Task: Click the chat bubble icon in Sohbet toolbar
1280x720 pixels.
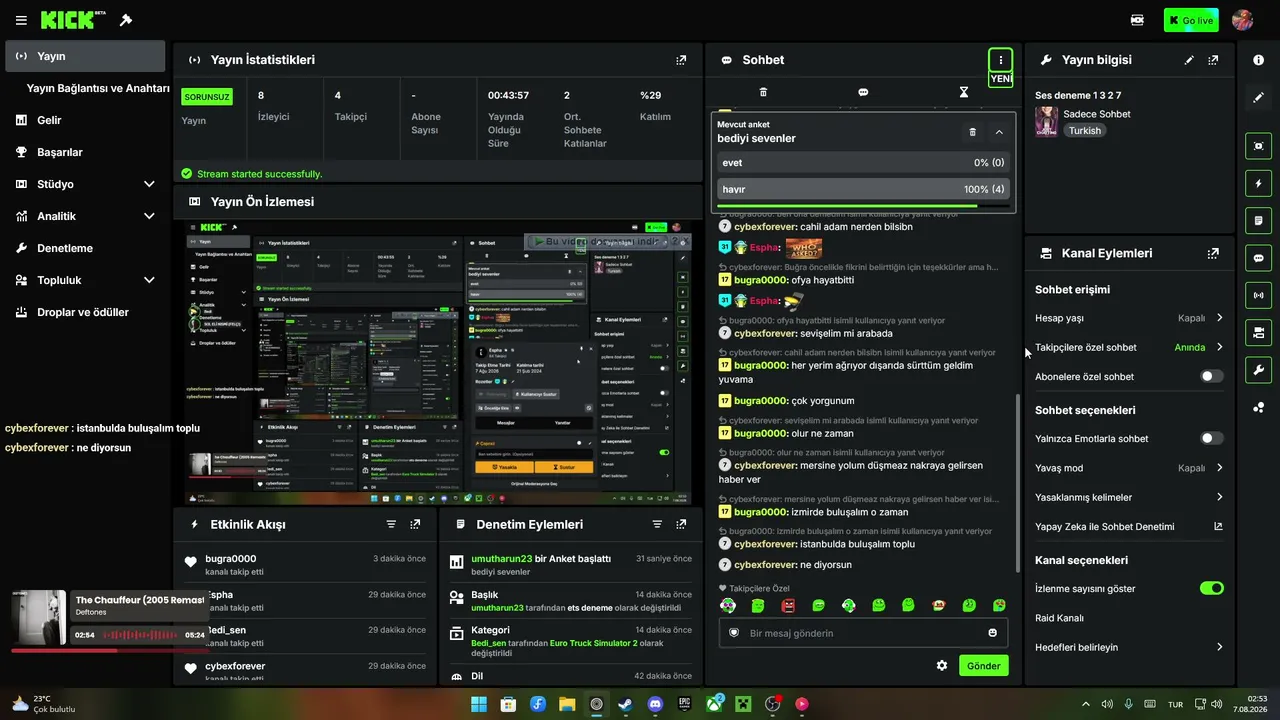Action: 863,92
